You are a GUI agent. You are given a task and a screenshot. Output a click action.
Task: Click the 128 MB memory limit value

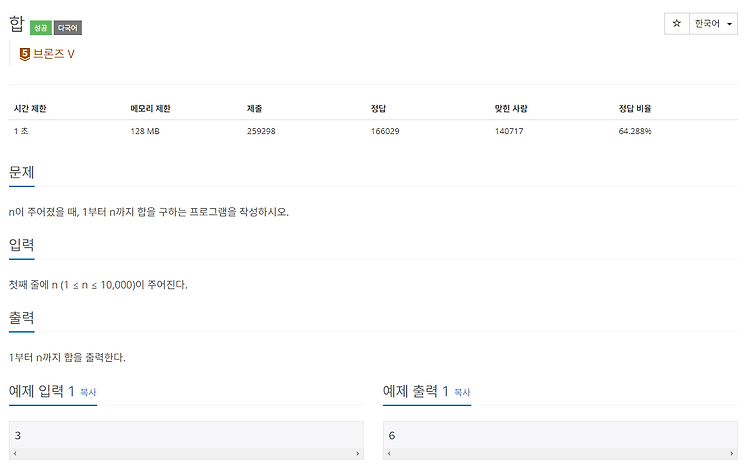point(145,131)
